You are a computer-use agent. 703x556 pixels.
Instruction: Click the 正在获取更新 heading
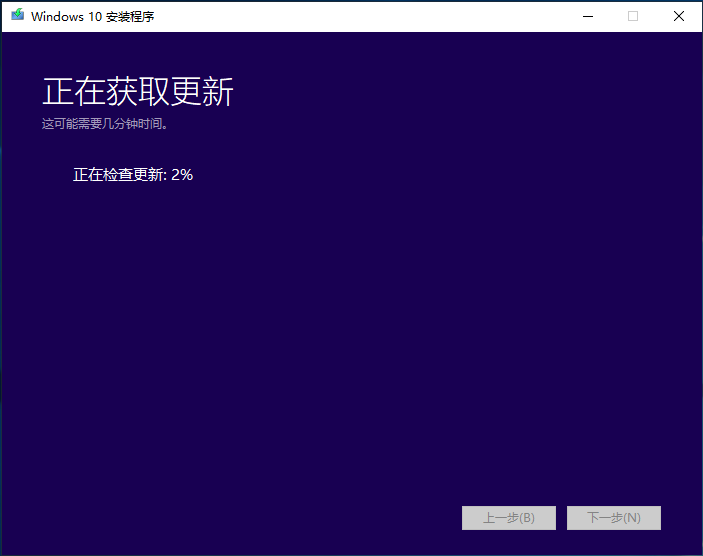pyautogui.click(x=138, y=91)
